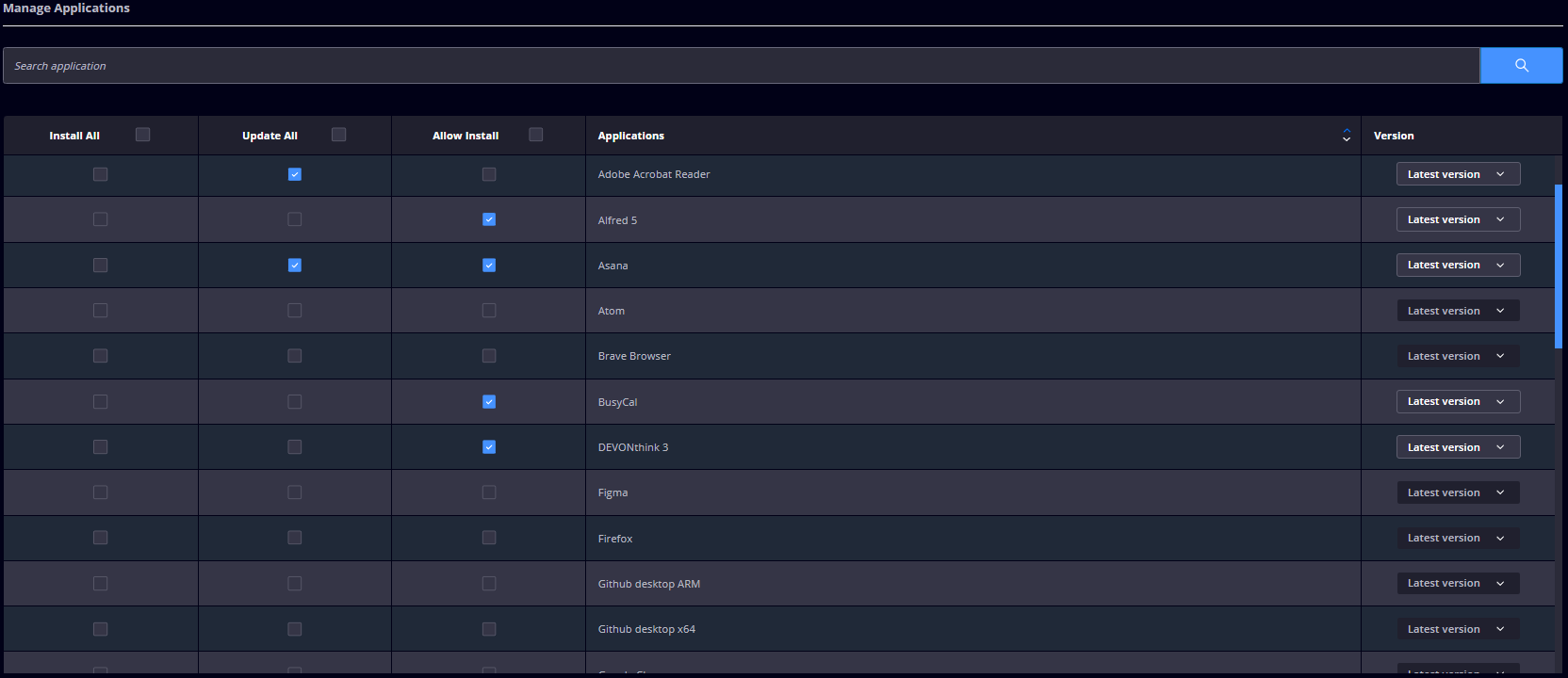This screenshot has height=678, width=1568.
Task: Open version dropdown for Github desktop ARM
Action: tap(1458, 584)
